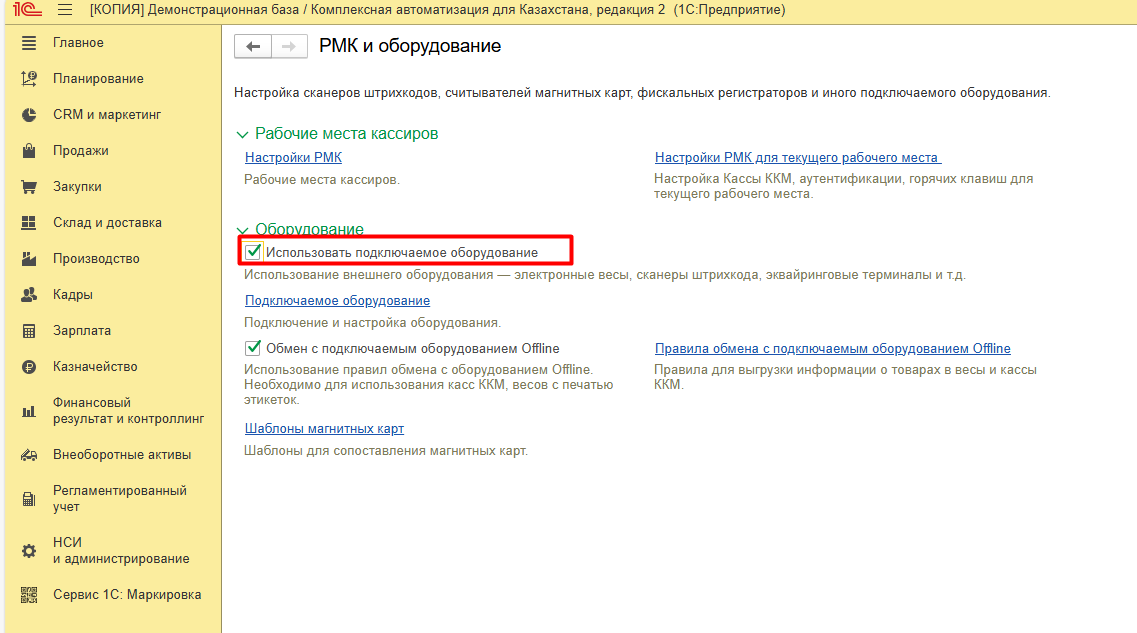Click the Planning section icon in sidebar
Screen dimensions: 1137x633
(29, 79)
